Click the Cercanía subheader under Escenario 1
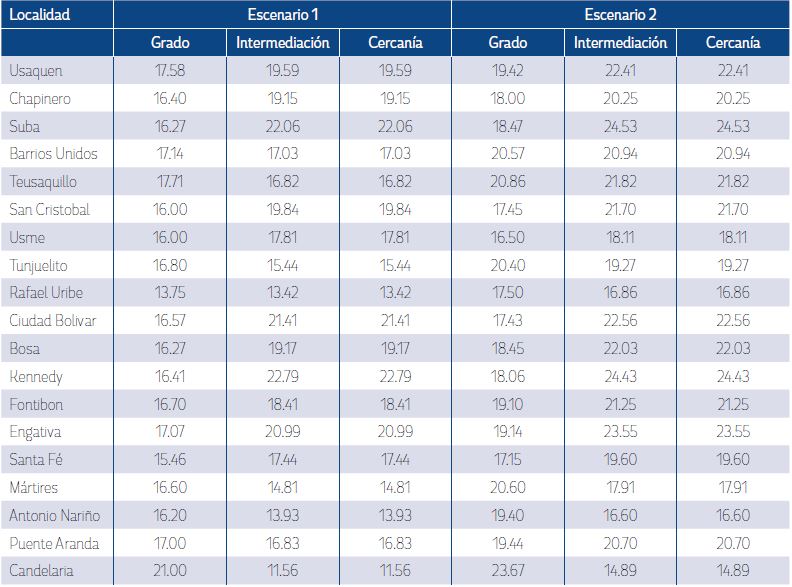This screenshot has height=587, width=792. pos(395,43)
